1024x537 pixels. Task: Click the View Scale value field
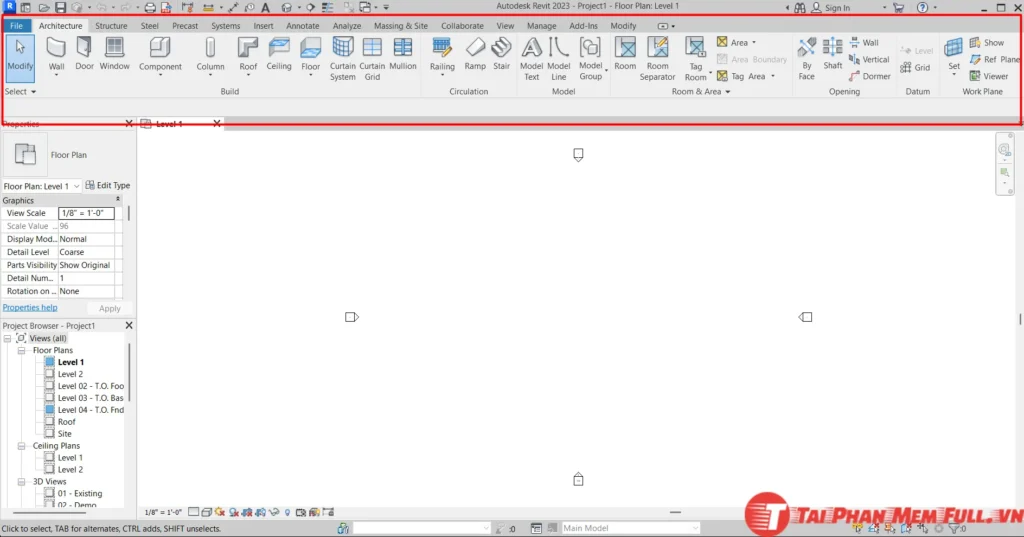86,213
